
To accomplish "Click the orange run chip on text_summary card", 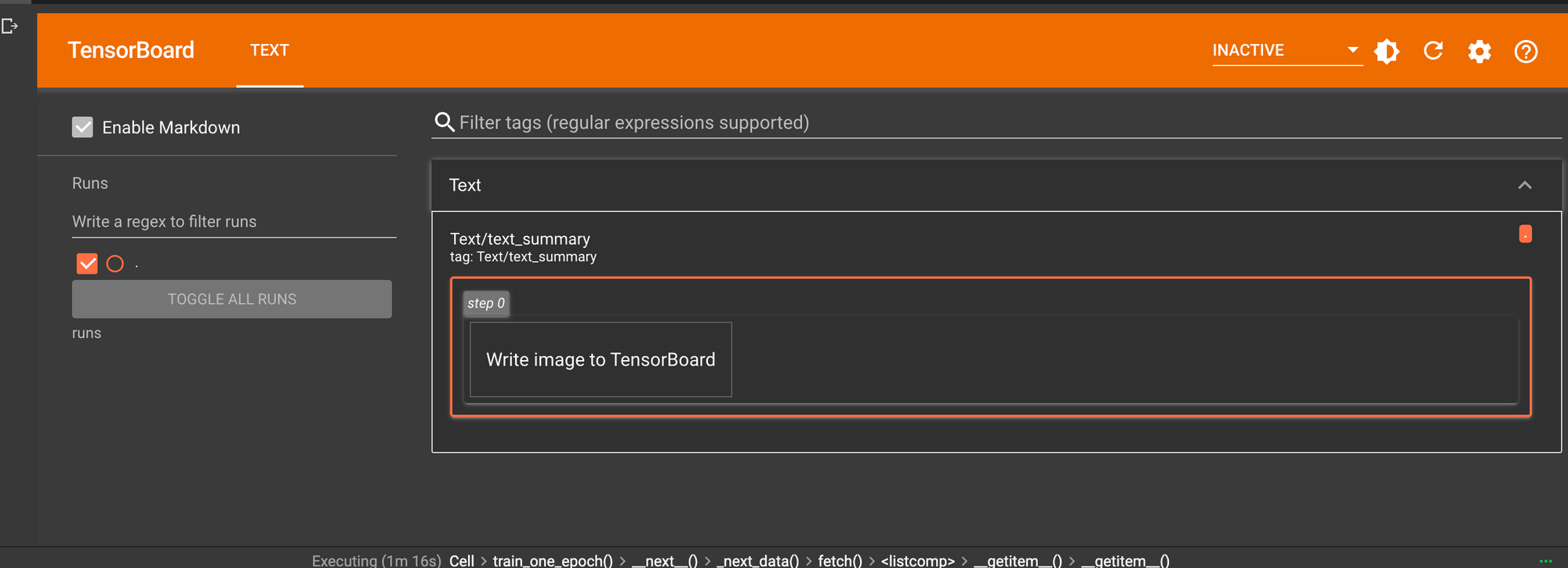I will (x=1525, y=234).
